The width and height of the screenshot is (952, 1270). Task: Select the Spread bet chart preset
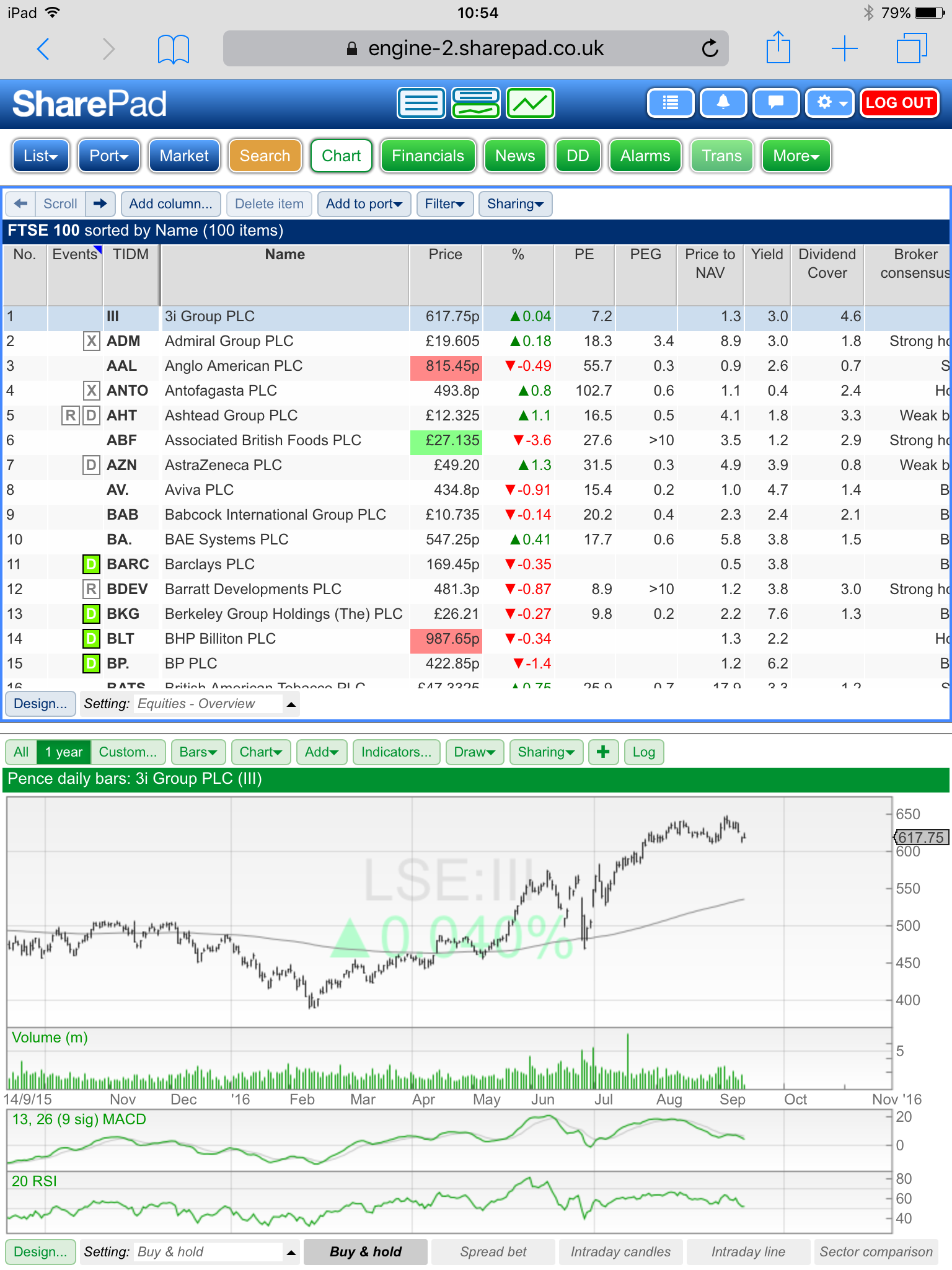pos(493,1251)
